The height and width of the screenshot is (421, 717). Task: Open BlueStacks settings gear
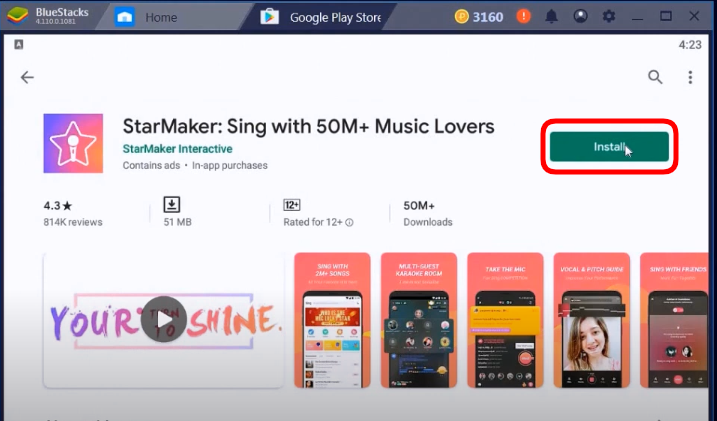609,16
